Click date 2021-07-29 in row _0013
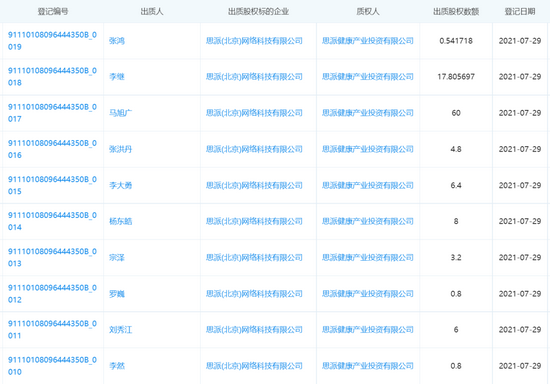The height and width of the screenshot is (384, 550). [520, 257]
